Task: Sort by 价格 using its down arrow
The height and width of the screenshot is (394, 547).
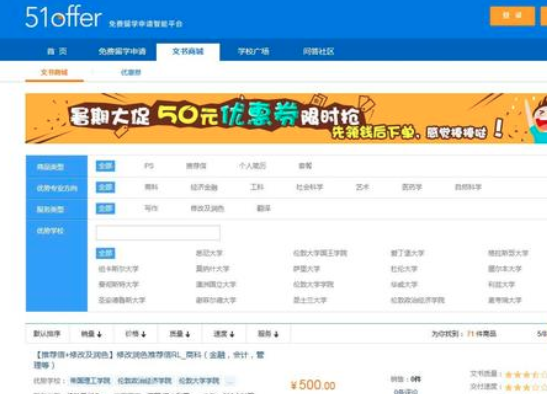Action: click(x=143, y=334)
